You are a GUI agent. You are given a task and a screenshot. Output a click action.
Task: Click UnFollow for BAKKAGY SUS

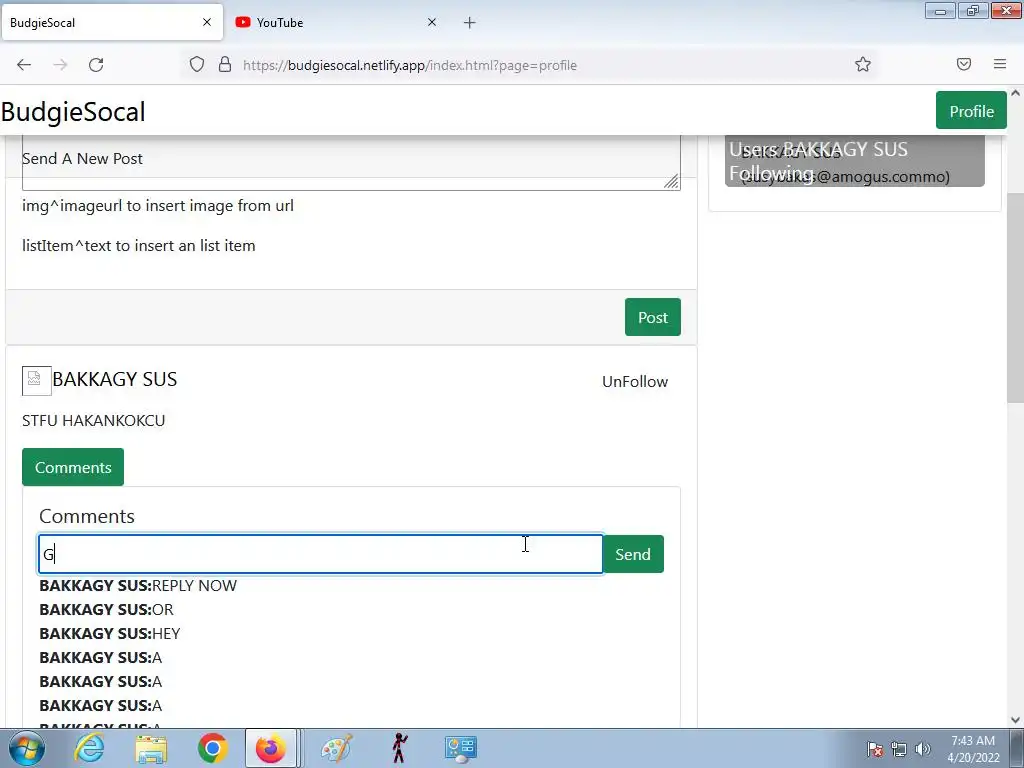click(x=635, y=381)
